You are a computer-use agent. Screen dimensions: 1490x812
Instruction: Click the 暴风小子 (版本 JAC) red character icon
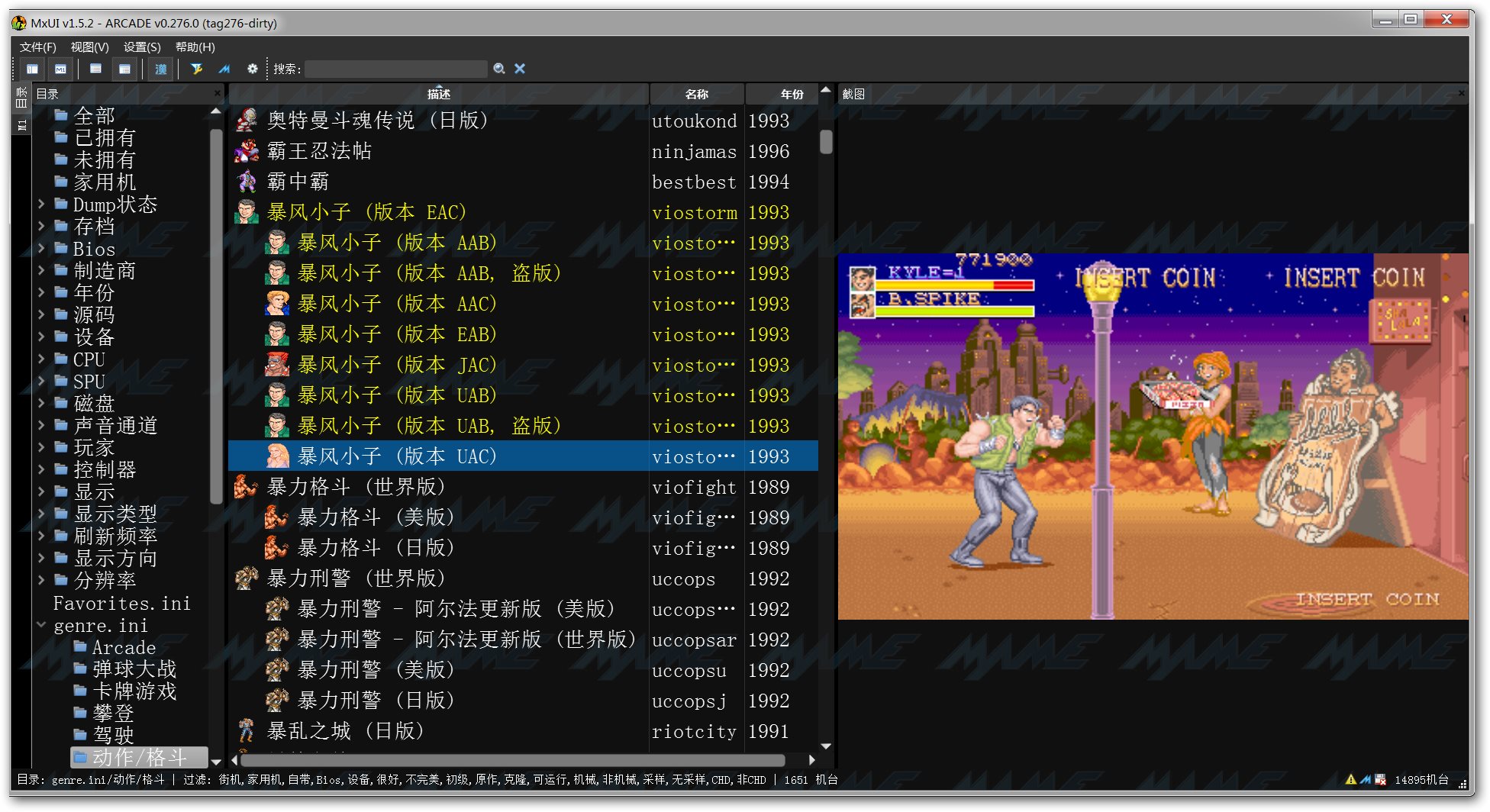pyautogui.click(x=277, y=365)
